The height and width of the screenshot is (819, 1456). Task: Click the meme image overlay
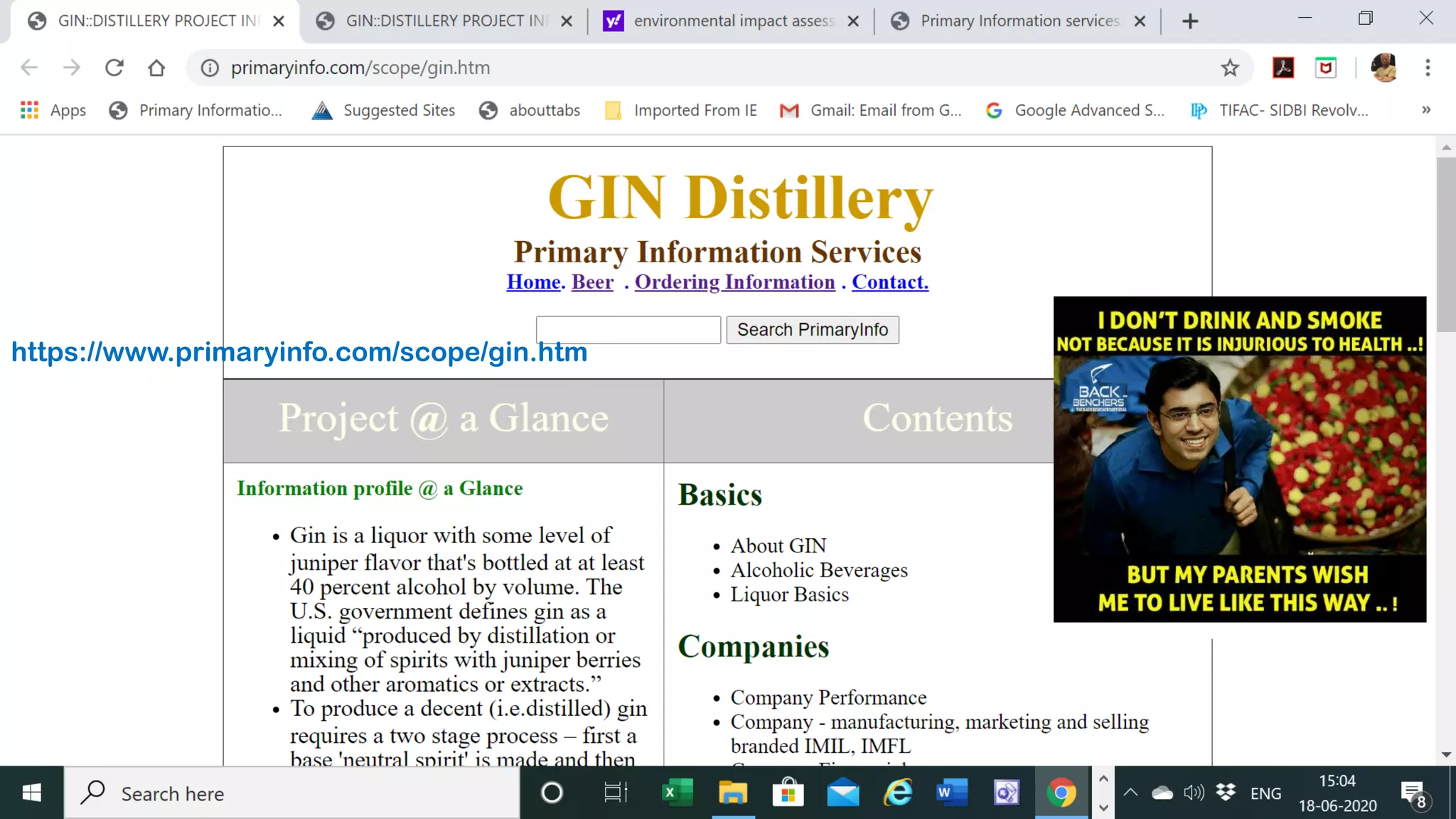pyautogui.click(x=1240, y=459)
